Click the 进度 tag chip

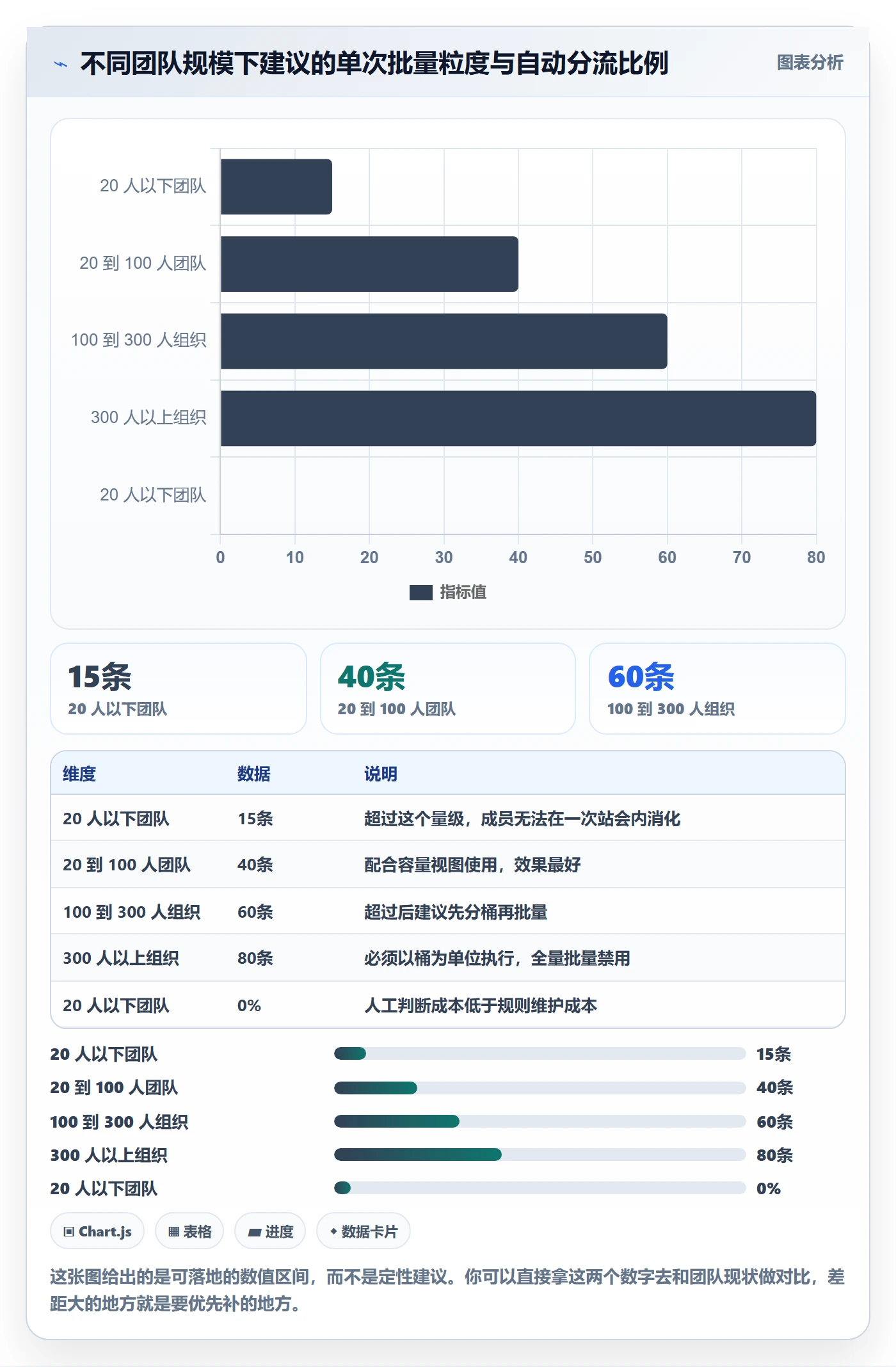270,1231
